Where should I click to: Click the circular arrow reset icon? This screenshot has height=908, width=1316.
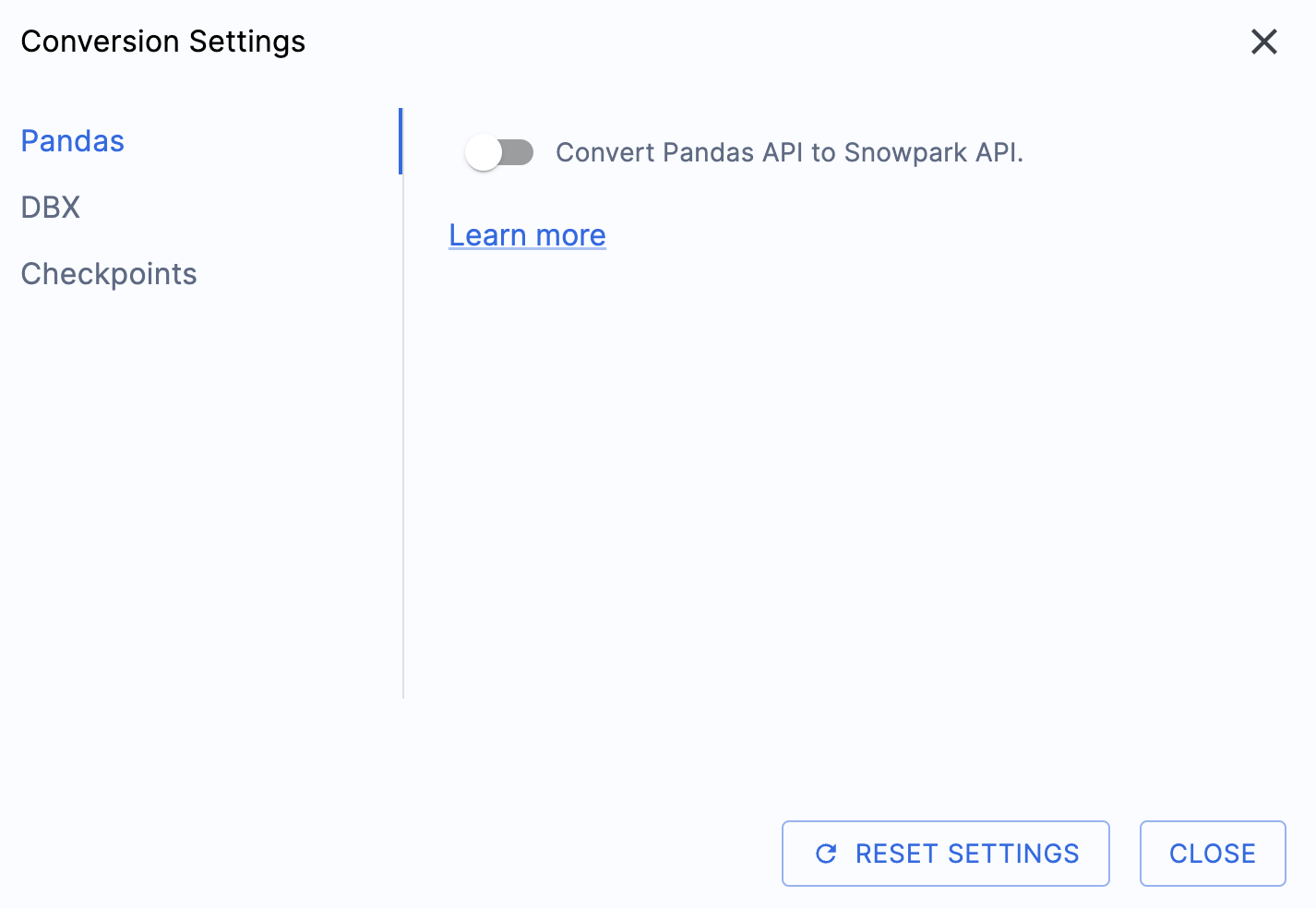click(x=826, y=854)
